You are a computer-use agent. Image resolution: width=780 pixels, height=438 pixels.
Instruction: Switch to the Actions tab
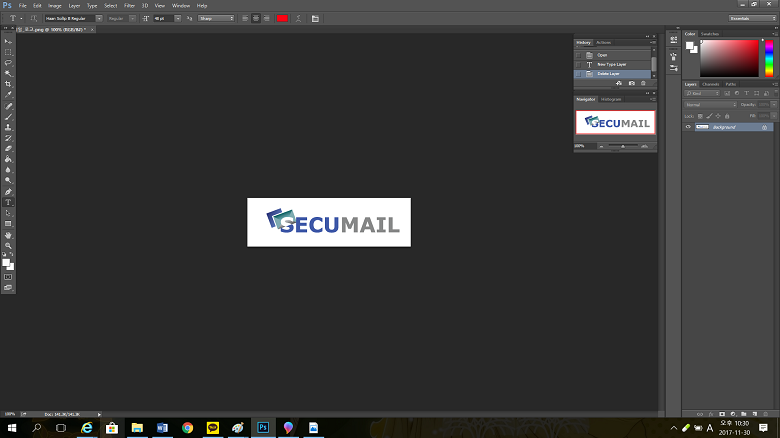(603, 42)
